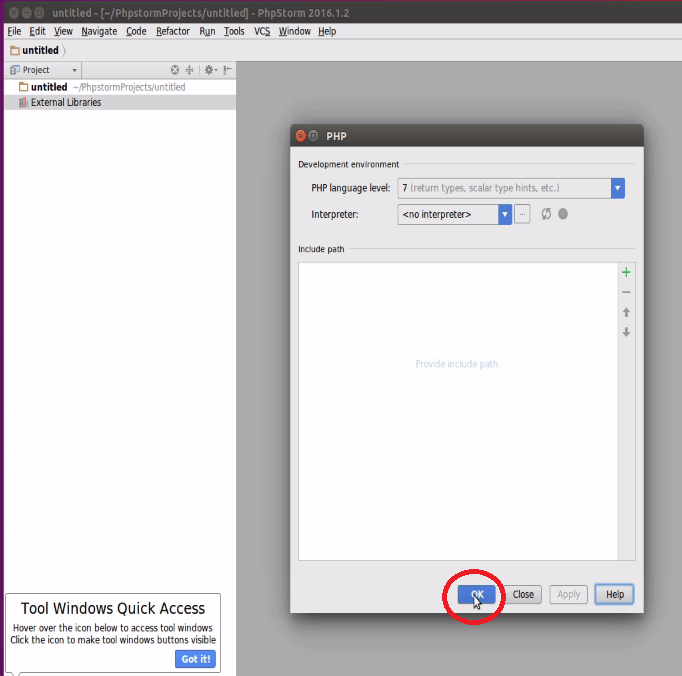682x676 pixels.
Task: Click the interpreter browse ellipsis button
Action: click(x=522, y=214)
